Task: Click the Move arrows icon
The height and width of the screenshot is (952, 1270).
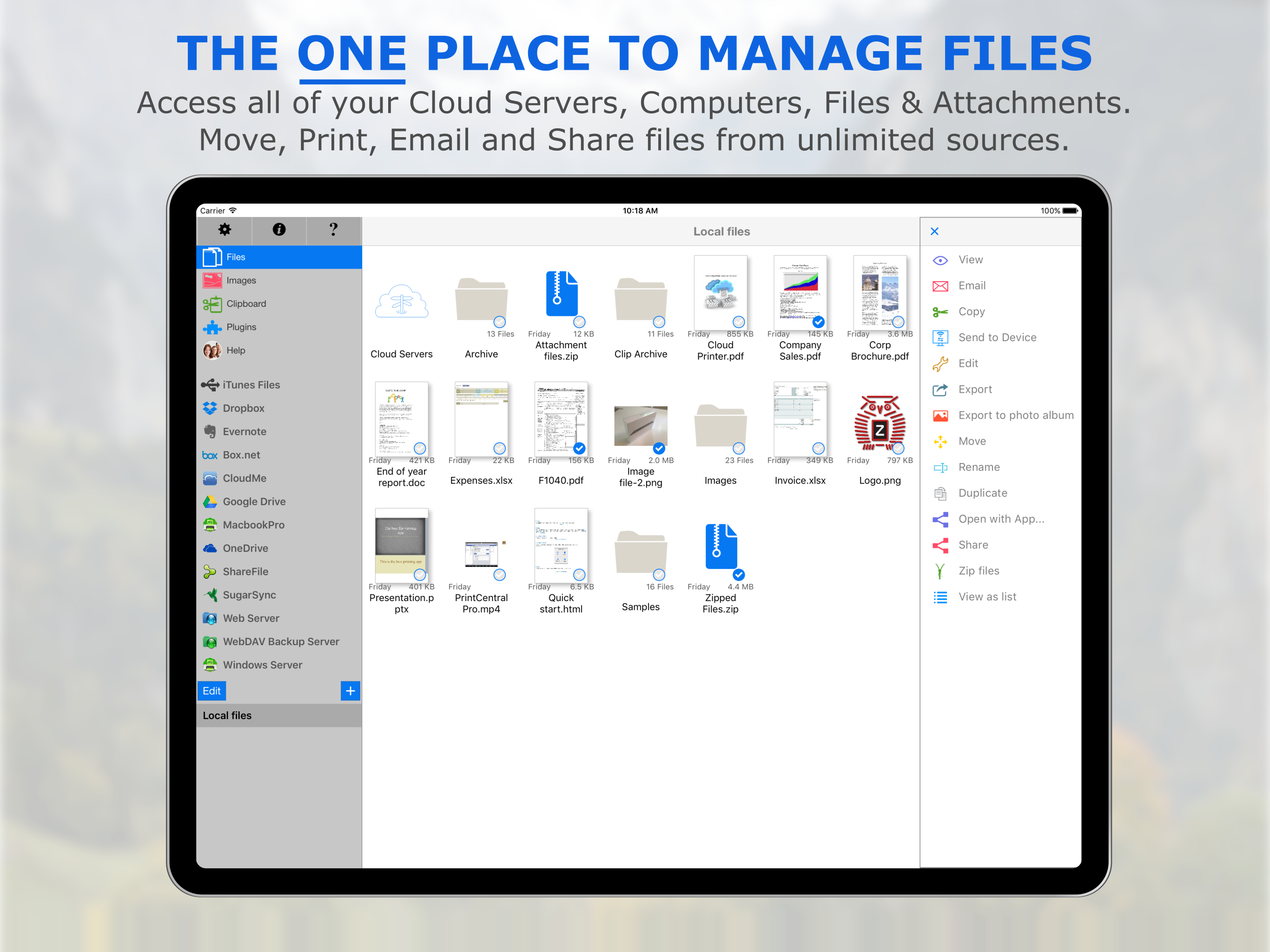Action: pos(940,441)
